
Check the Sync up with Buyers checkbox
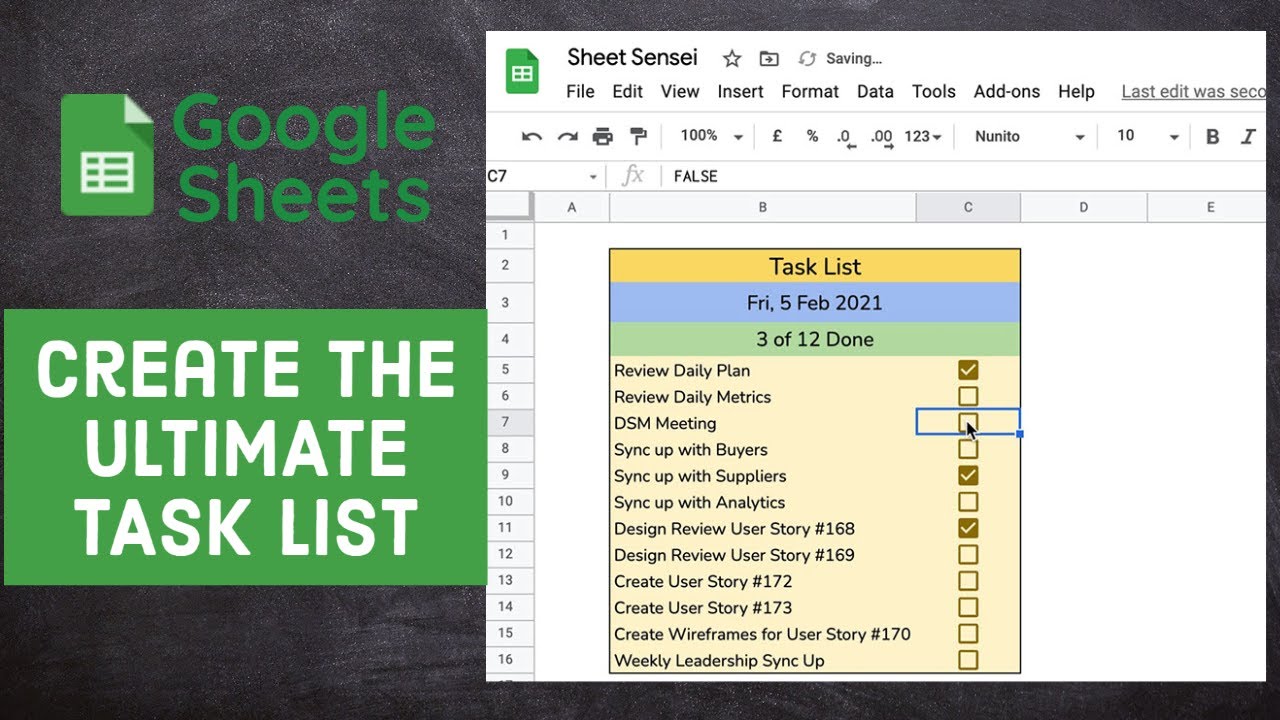968,449
